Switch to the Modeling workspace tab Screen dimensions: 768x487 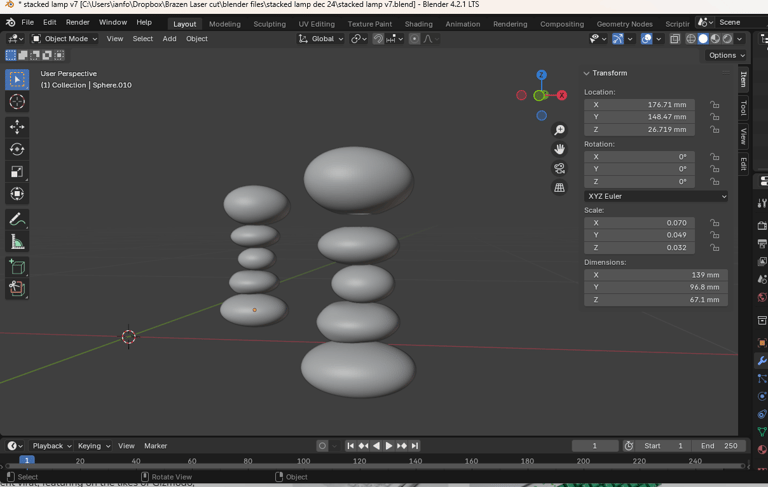tap(225, 24)
